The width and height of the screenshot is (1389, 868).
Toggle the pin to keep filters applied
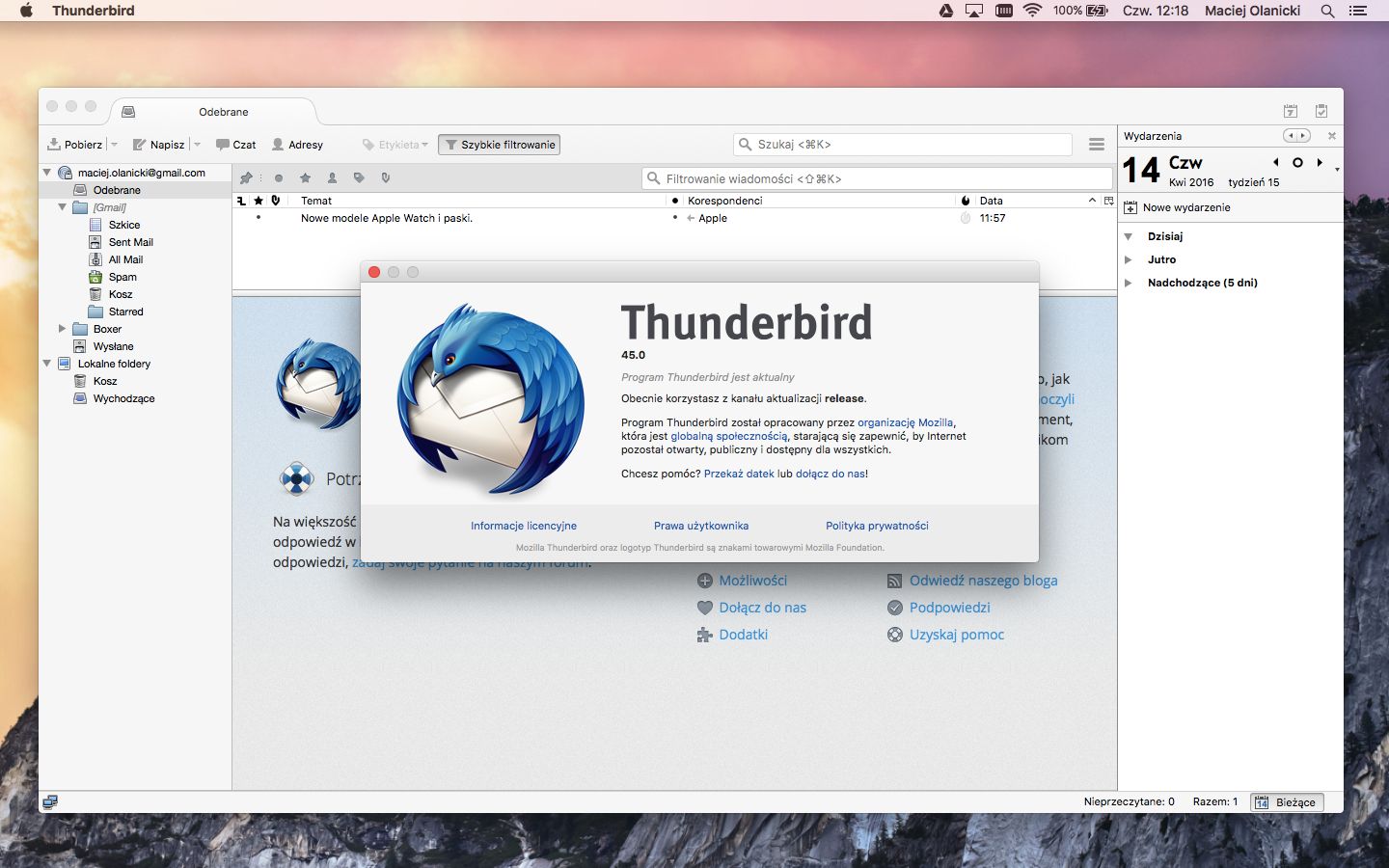tap(247, 177)
